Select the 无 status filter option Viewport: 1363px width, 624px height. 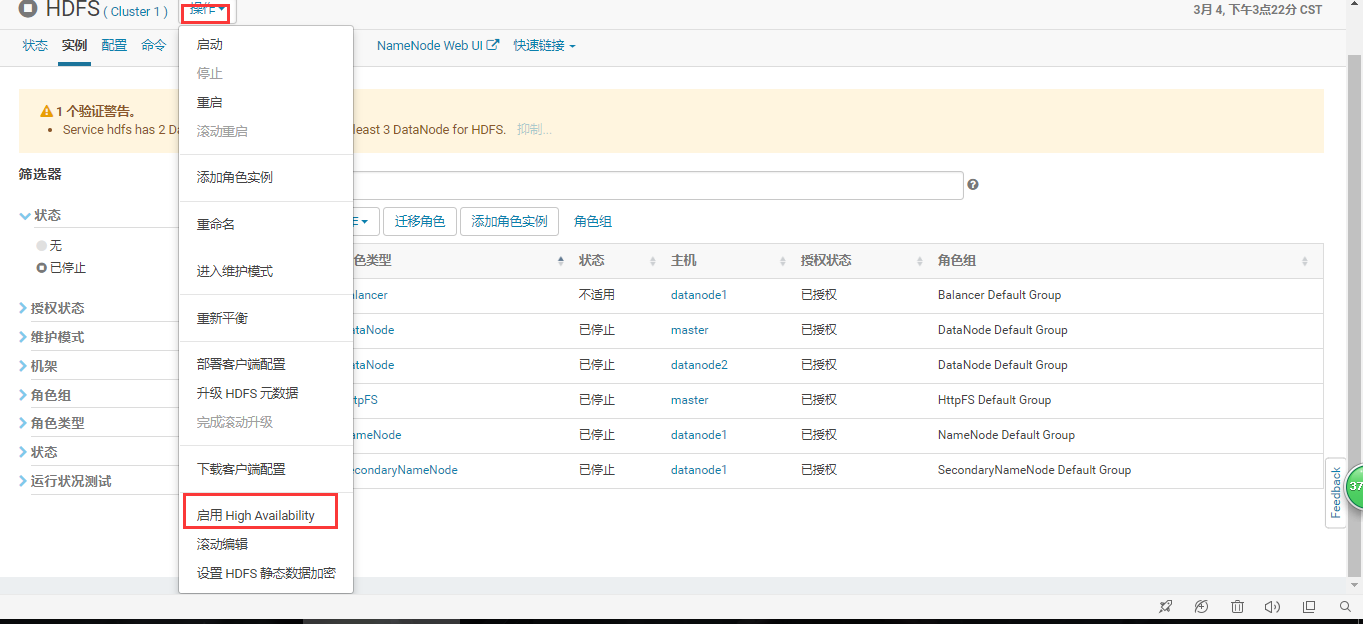tap(49, 245)
